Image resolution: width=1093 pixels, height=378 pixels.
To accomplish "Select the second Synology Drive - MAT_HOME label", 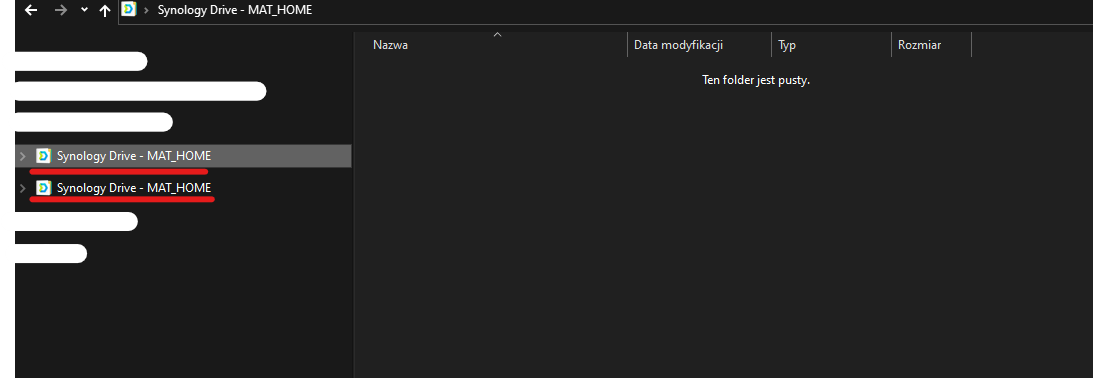I will (x=134, y=188).
